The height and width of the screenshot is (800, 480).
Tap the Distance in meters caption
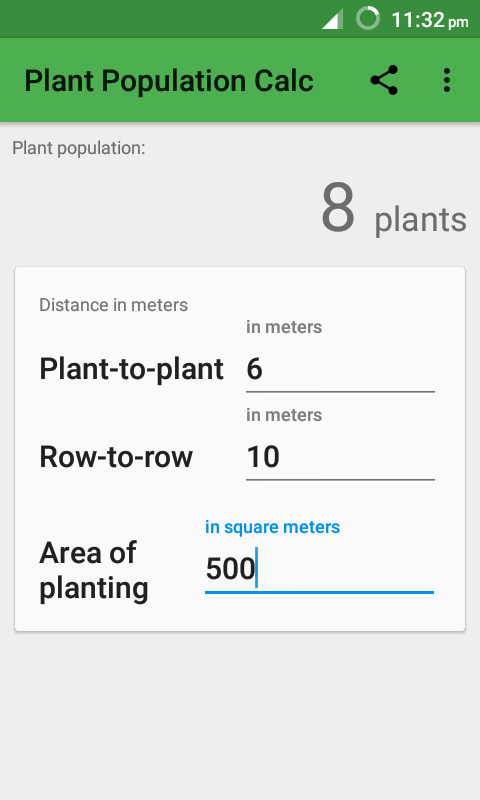coord(114,305)
